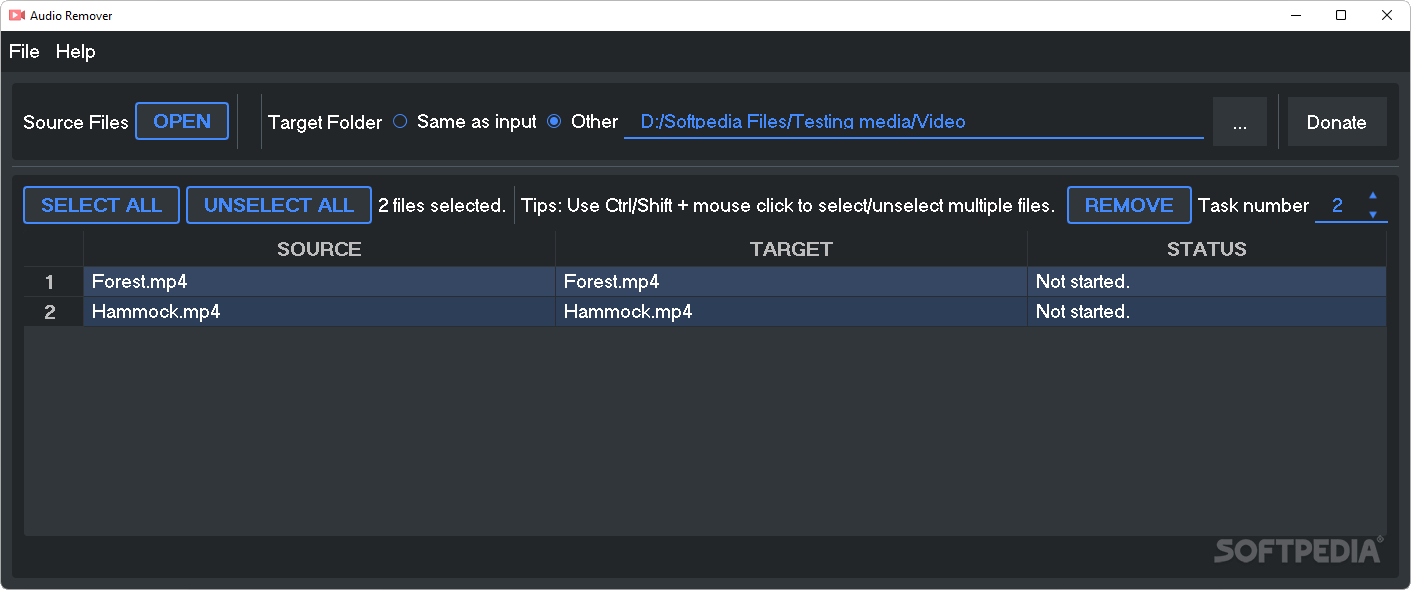
Task: Select the Other target folder option
Action: 554,121
